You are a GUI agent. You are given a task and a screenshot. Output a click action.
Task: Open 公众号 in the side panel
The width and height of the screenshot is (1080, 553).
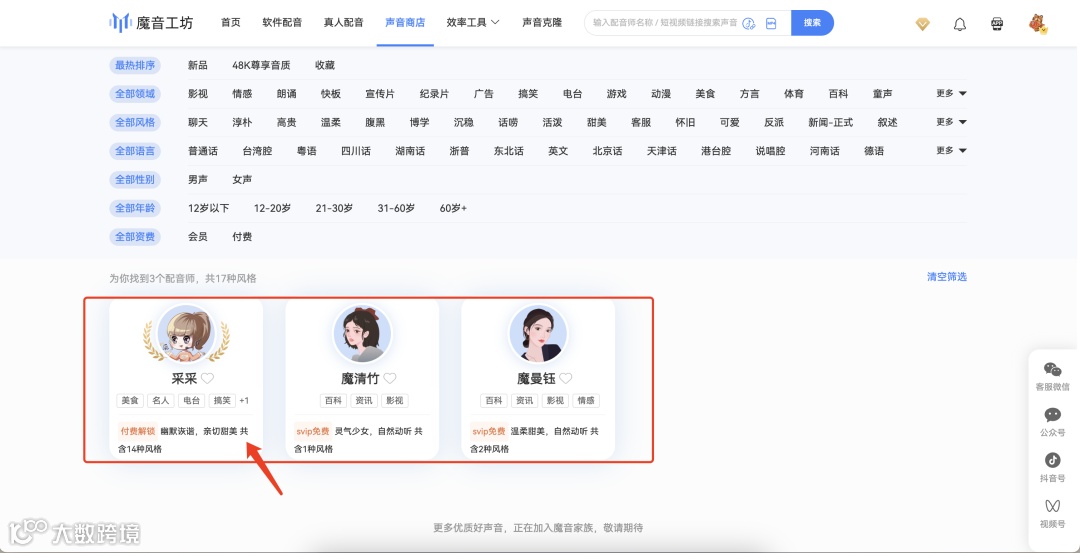pyautogui.click(x=1052, y=421)
